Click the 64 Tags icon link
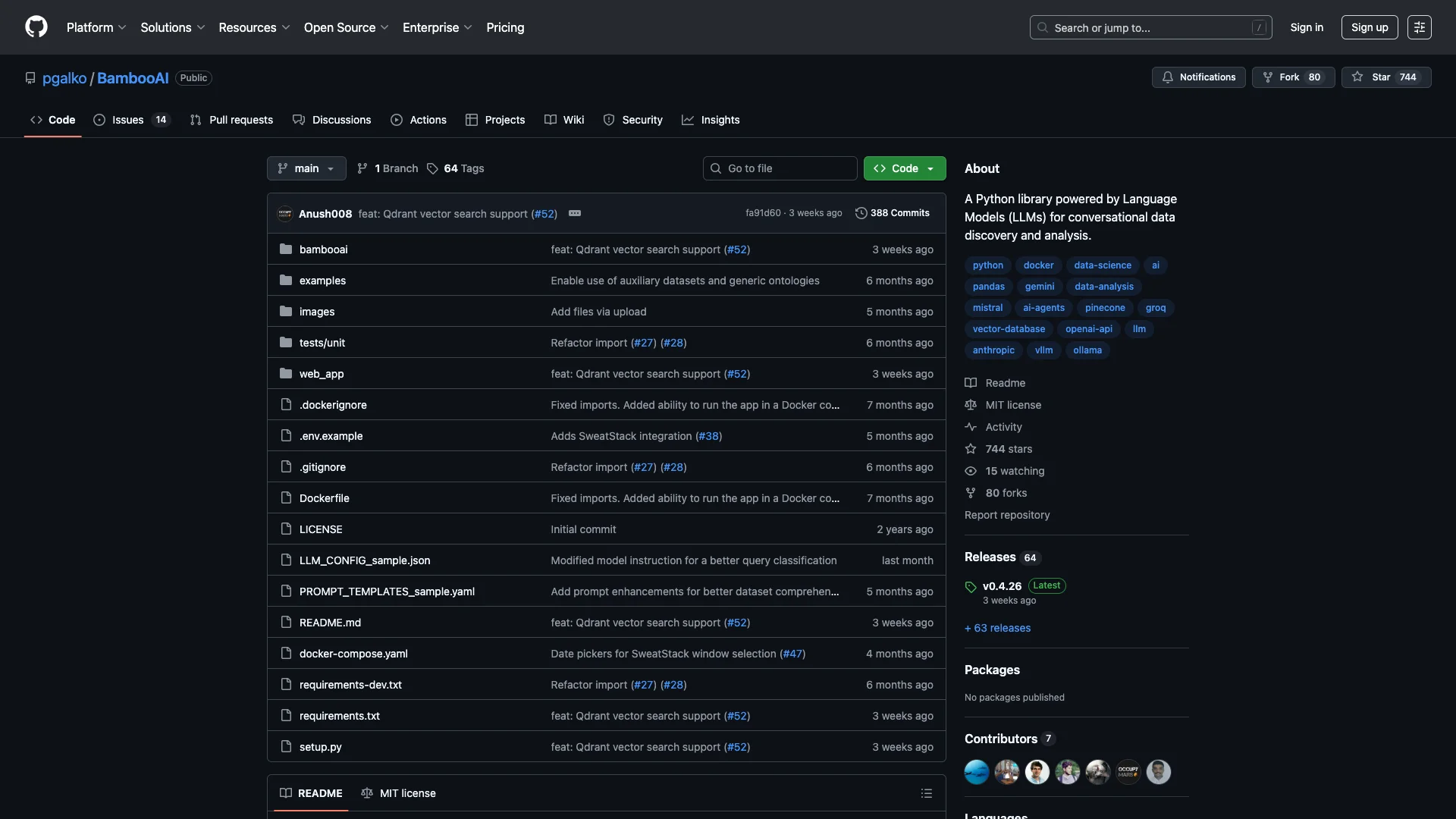1456x819 pixels. coord(455,168)
